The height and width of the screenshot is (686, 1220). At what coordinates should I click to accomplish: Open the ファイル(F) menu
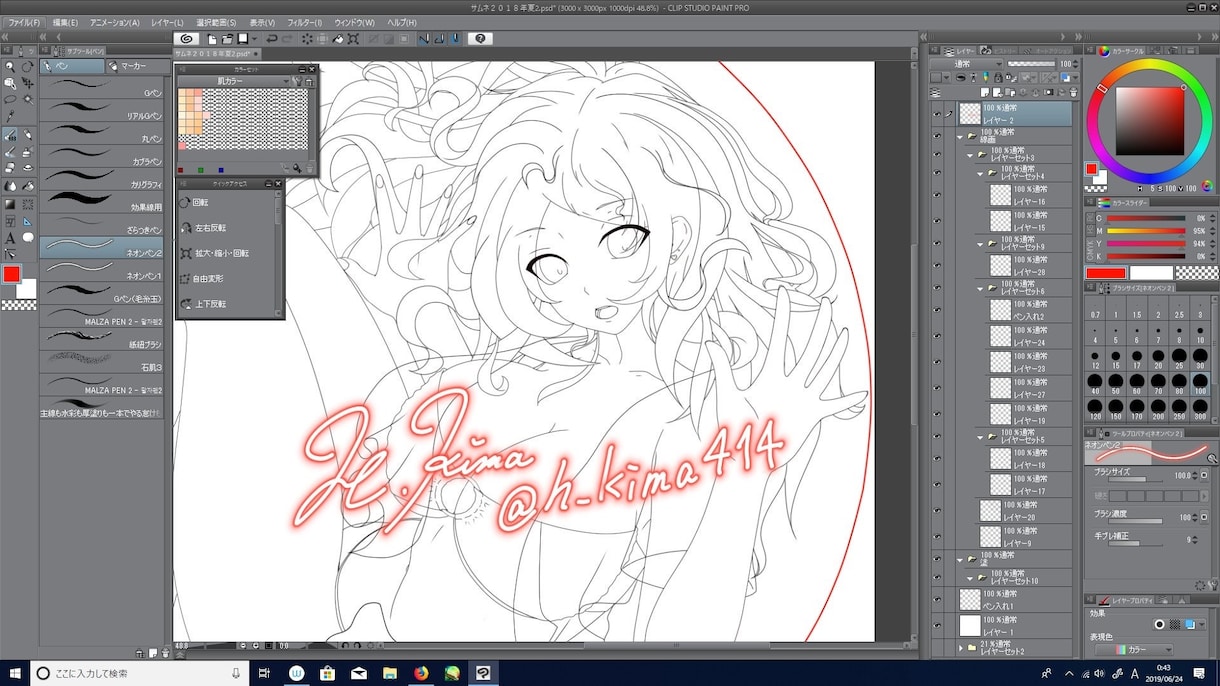pos(24,22)
